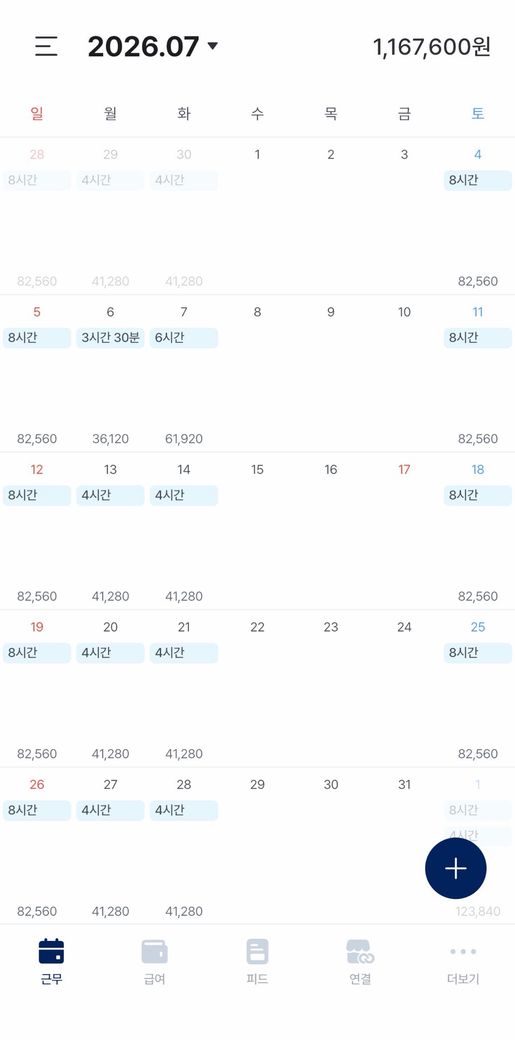Open the 6시간 shift on the 7th
Screen dimensions: 515x1040
184,338
